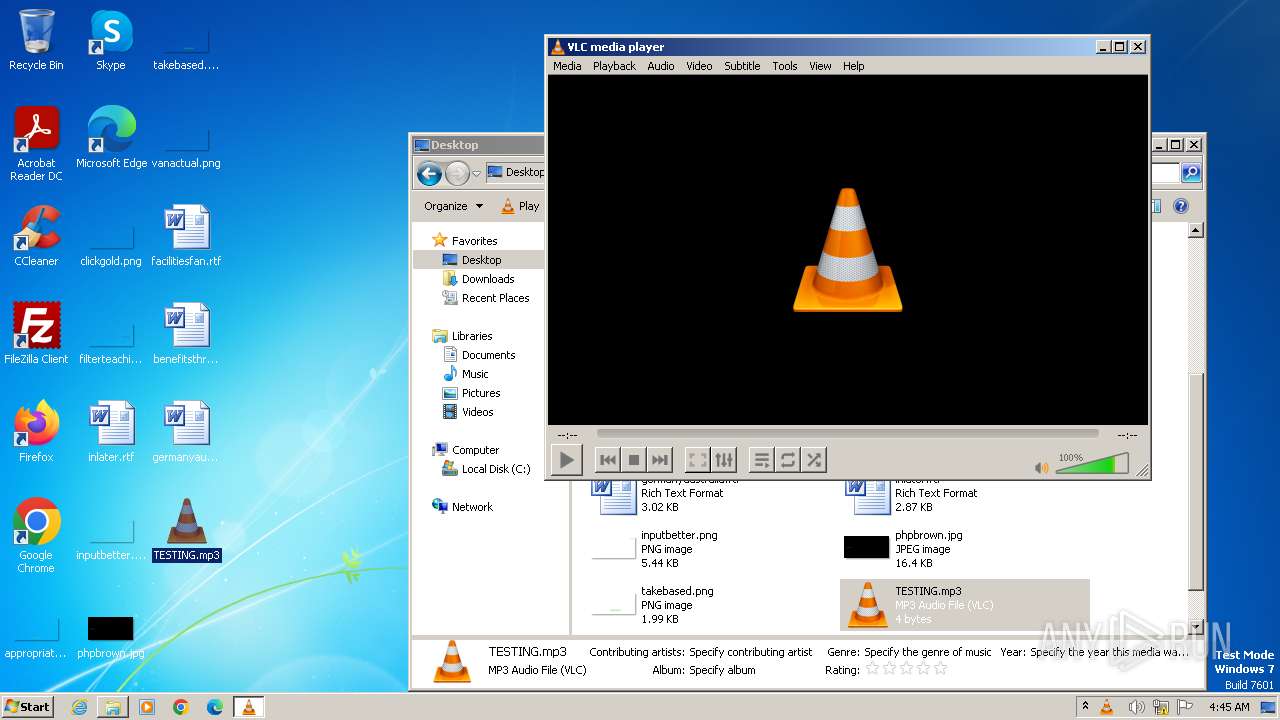Open Documents library
This screenshot has height=720, width=1280.
click(488, 355)
